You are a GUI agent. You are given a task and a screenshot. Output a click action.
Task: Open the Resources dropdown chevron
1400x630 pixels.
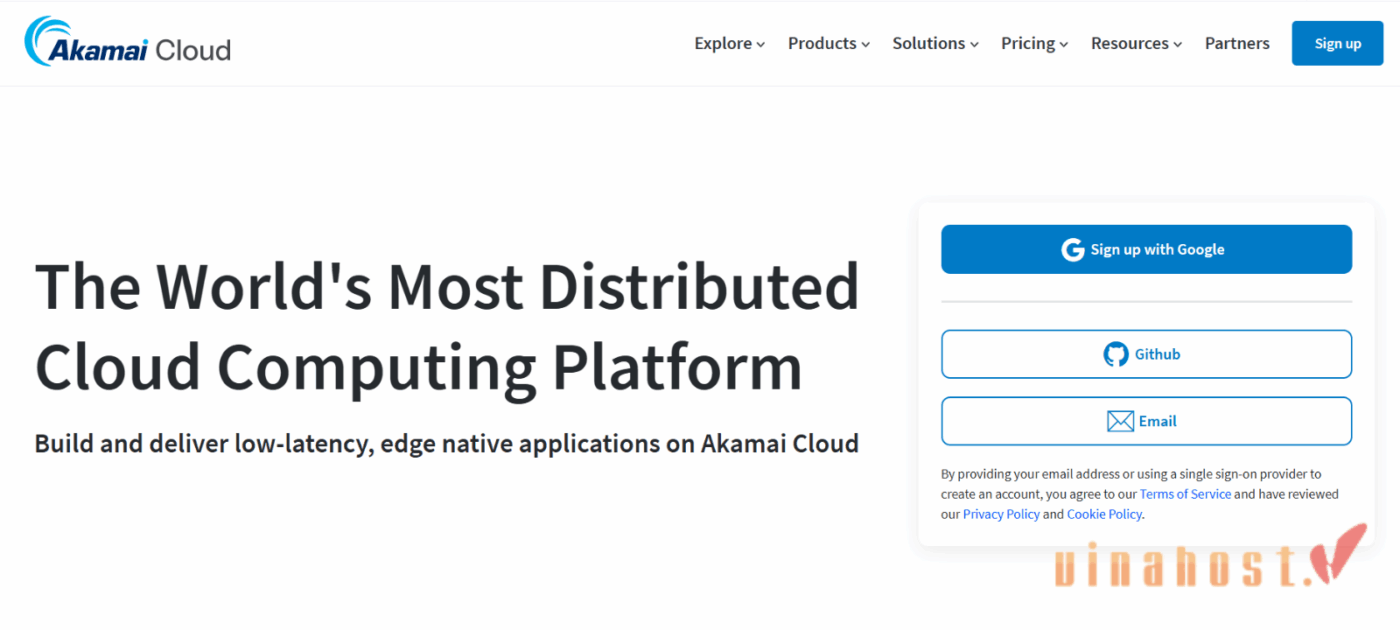(x=1178, y=45)
